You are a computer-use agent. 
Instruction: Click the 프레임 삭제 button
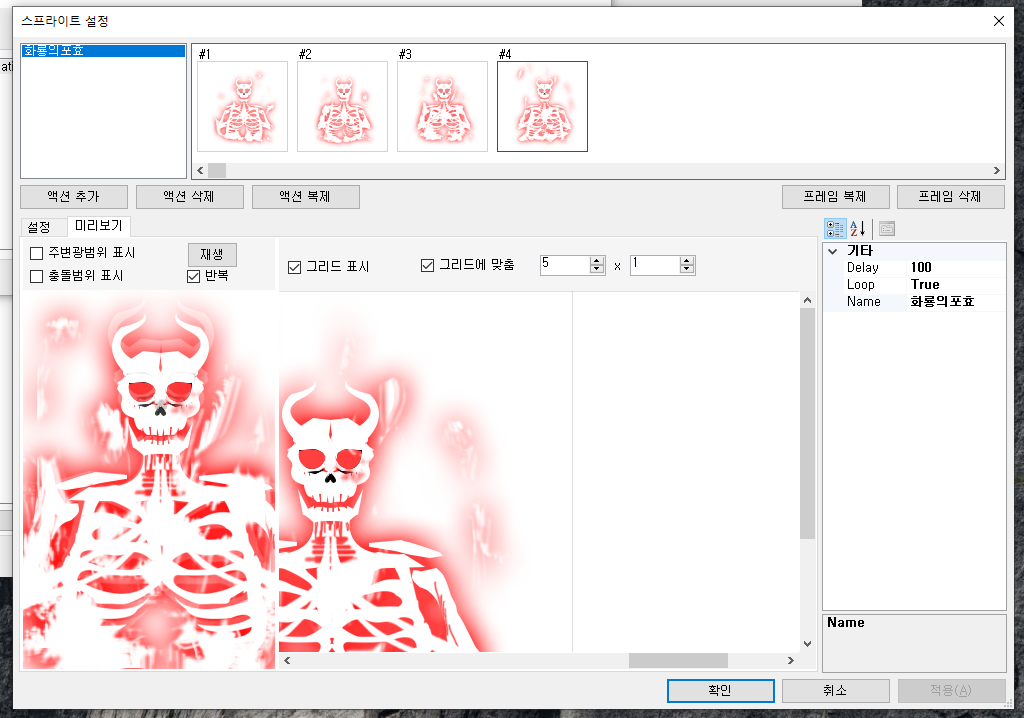951,197
